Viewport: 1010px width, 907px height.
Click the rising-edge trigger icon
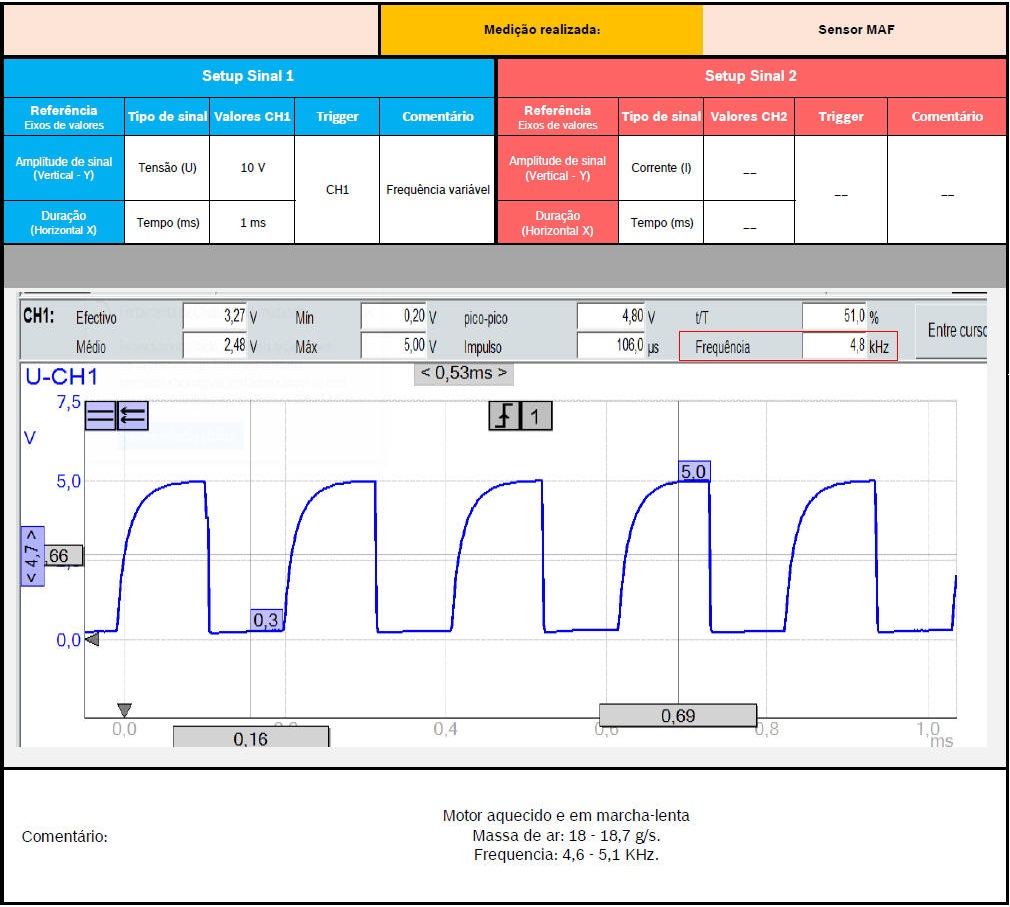click(504, 416)
